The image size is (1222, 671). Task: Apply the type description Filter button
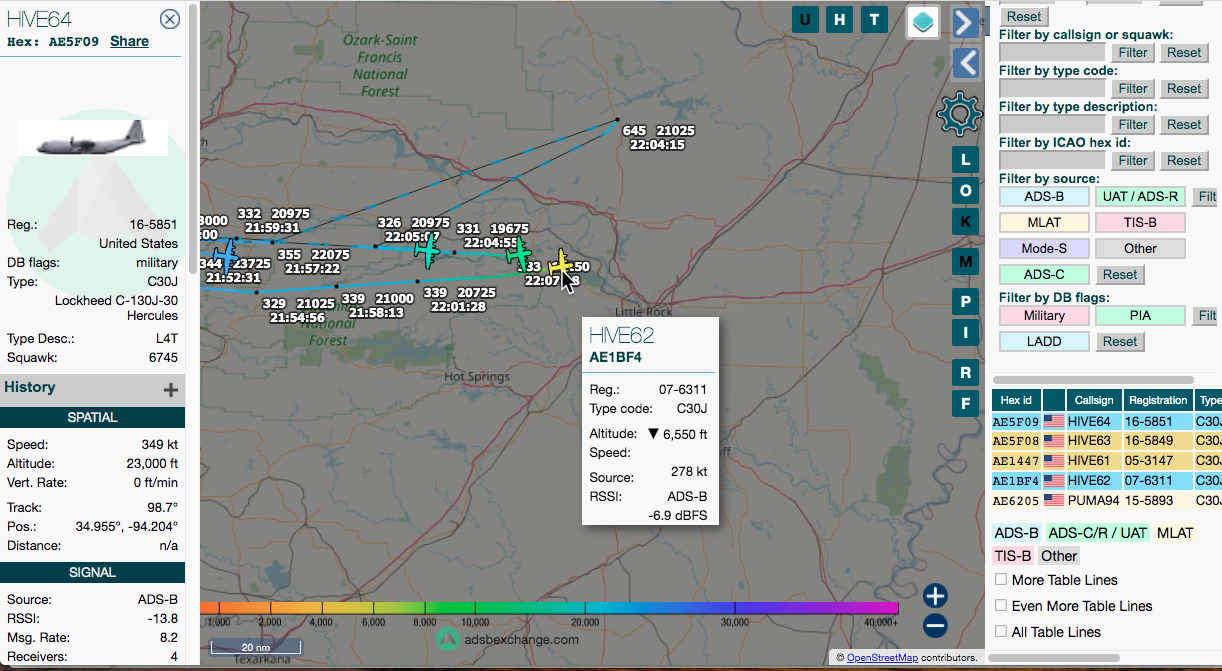click(1133, 124)
